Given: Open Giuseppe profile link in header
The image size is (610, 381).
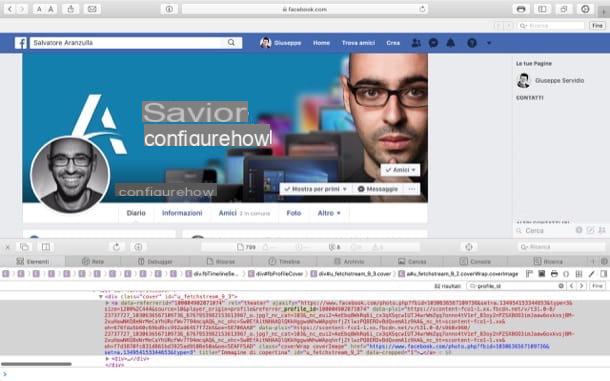Looking at the screenshot, I should coord(280,43).
